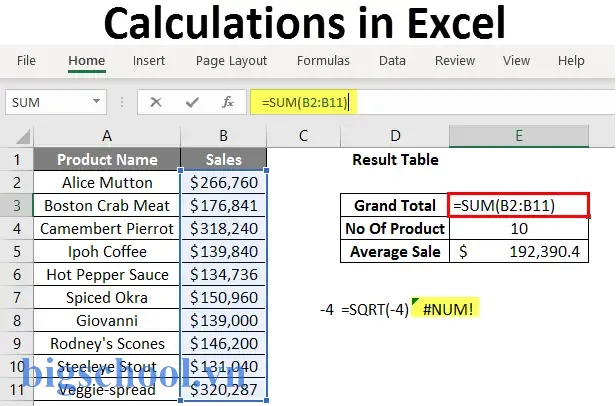Open the Data tab
Screen dimensions: 616x406
[x=392, y=61]
